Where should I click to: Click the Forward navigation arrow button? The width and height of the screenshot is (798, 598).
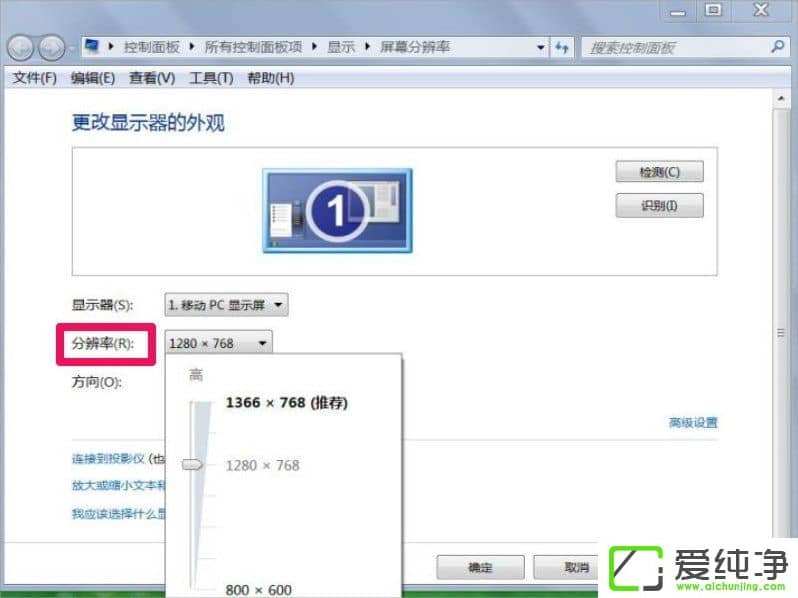[x=51, y=48]
